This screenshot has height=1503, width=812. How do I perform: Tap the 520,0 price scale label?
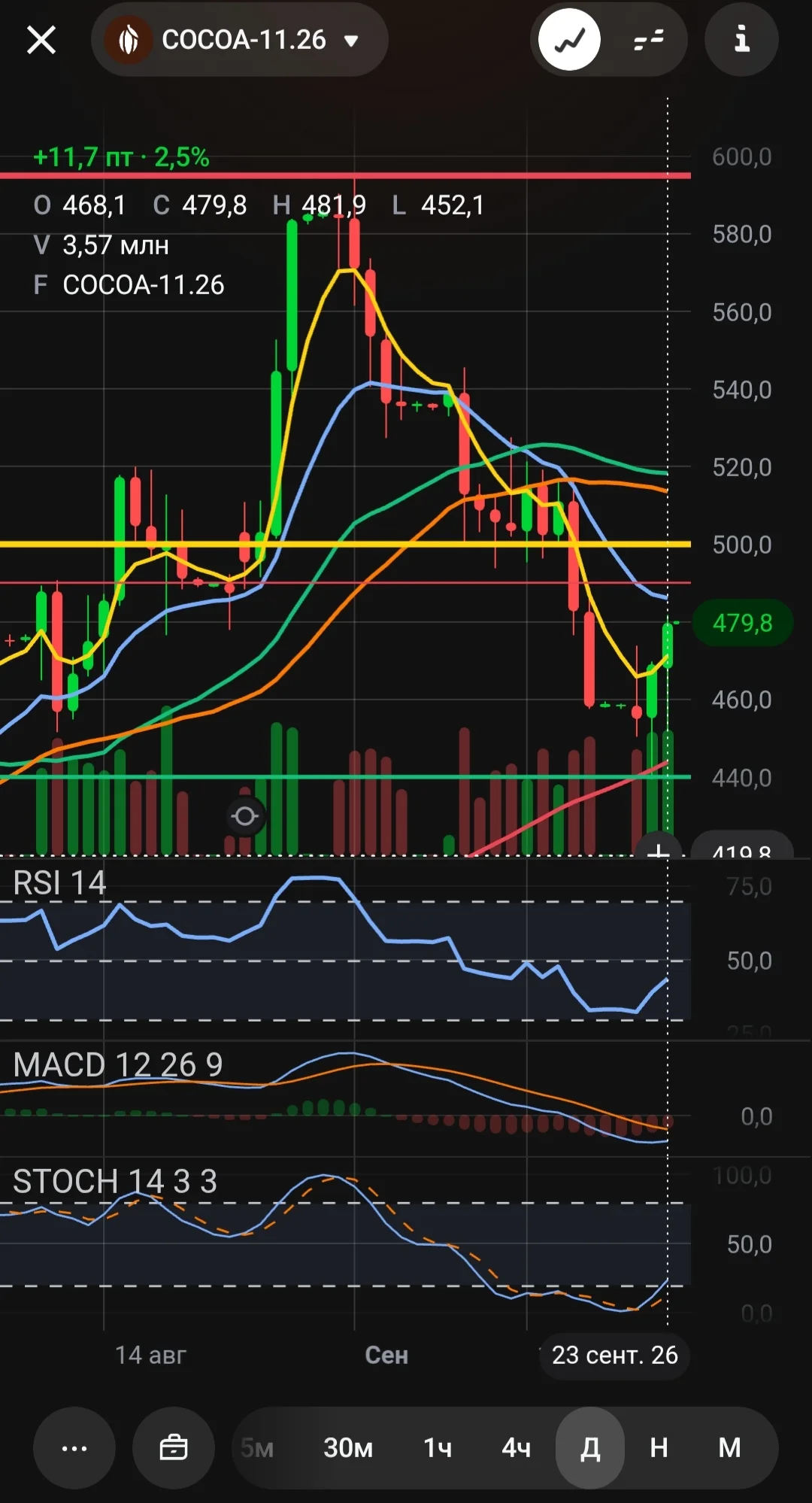pos(742,467)
